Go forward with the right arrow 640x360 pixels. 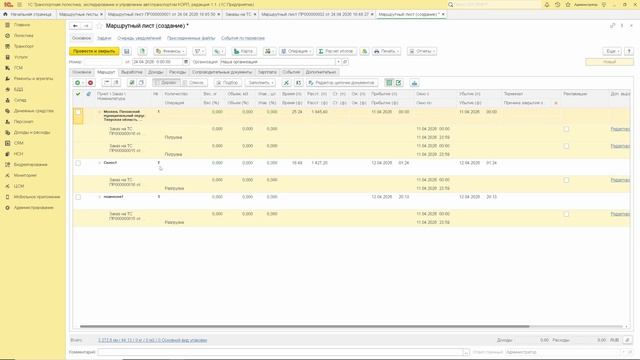tap(86, 26)
